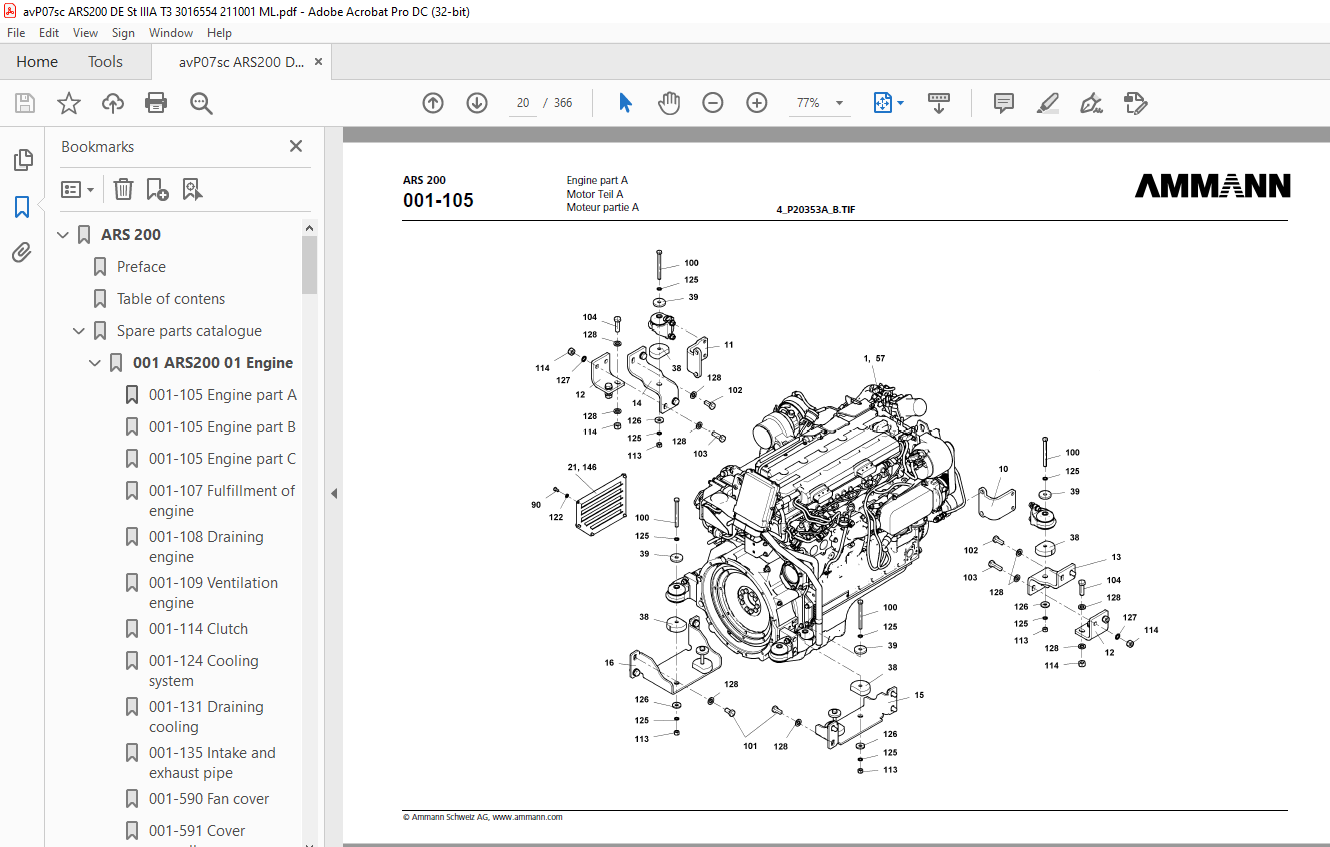Click the www.ammann.com footer text
Screen dimensions: 1330x847
tap(527, 817)
